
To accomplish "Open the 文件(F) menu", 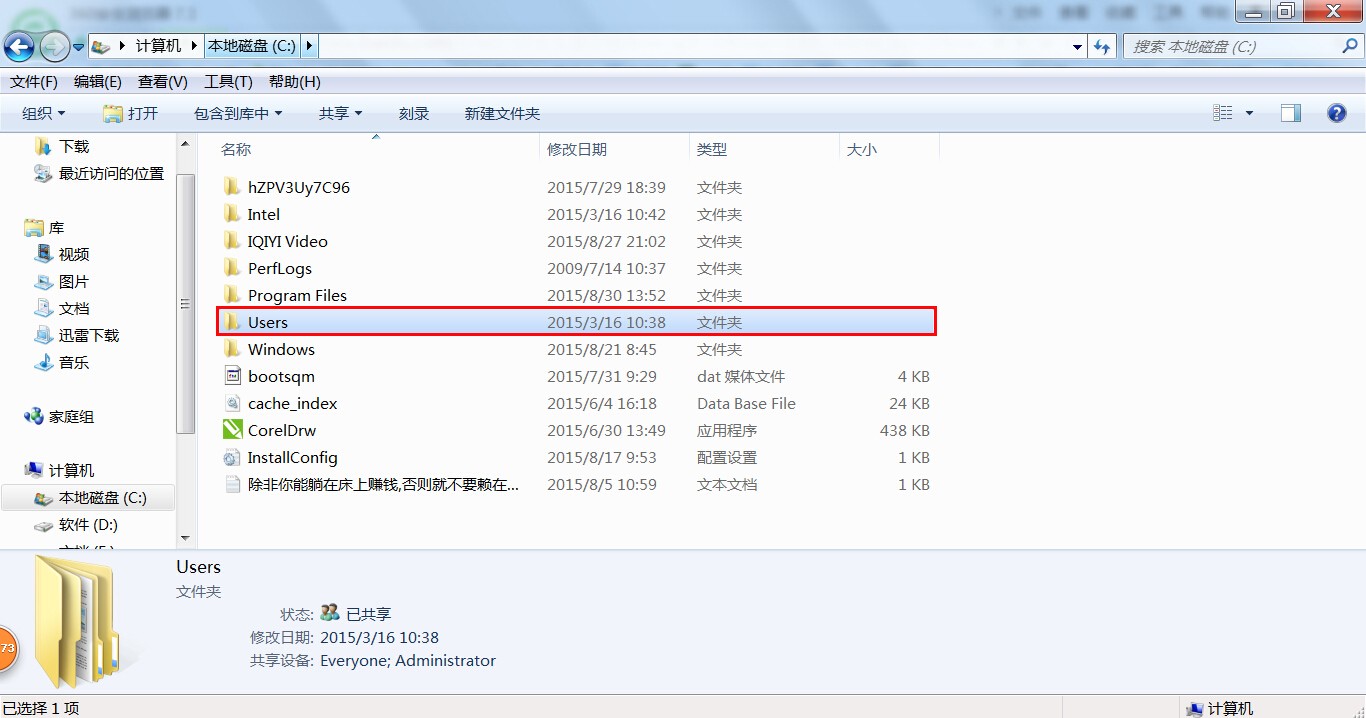I will click(34, 82).
